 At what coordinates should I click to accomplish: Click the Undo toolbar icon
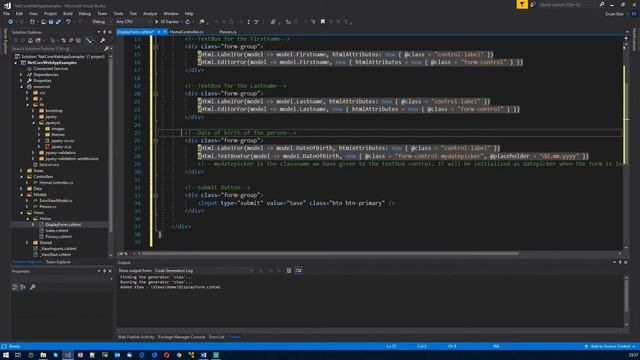coord(68,22)
